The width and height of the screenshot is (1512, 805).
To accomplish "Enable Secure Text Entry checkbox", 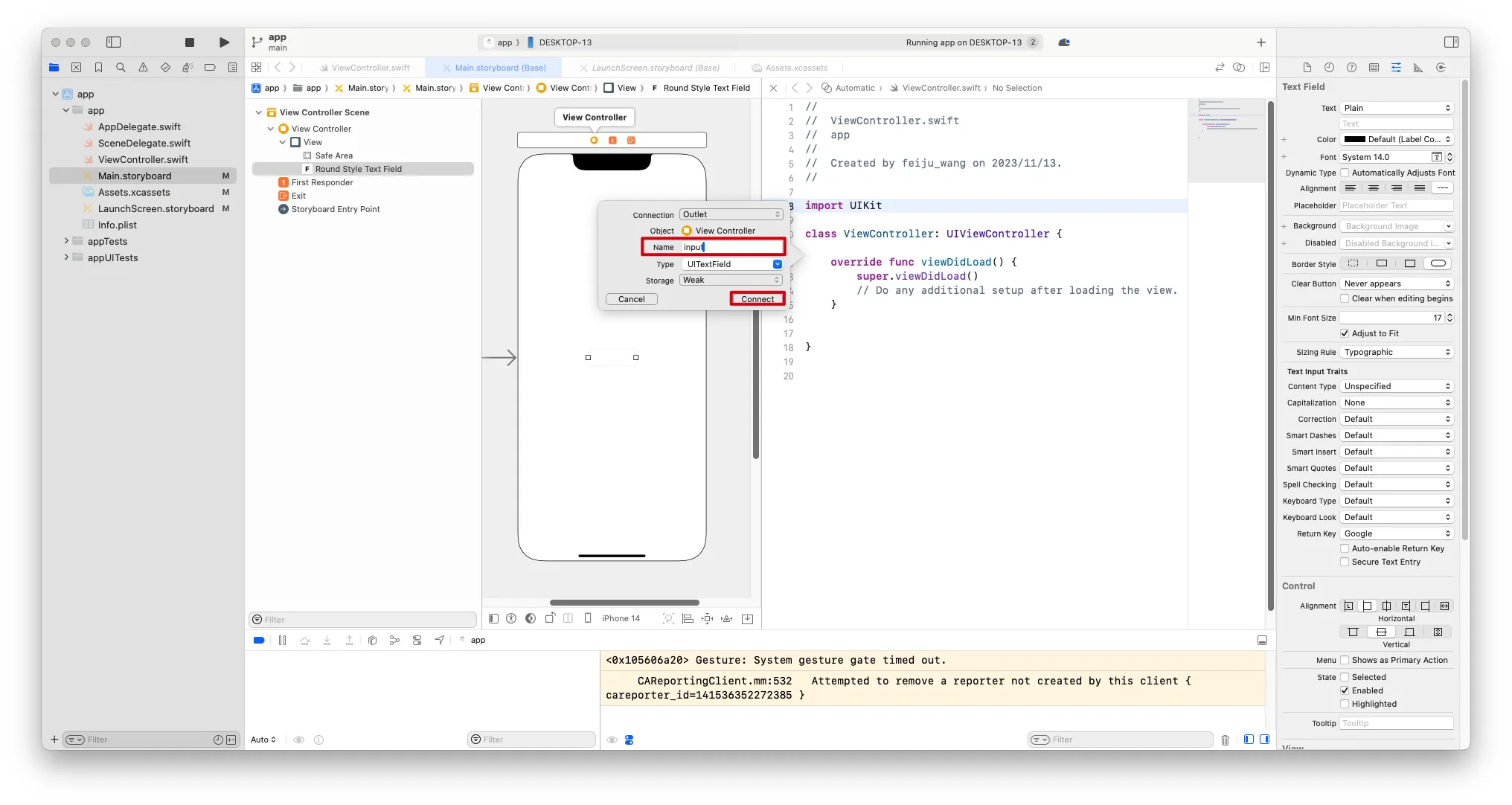I will point(1345,562).
